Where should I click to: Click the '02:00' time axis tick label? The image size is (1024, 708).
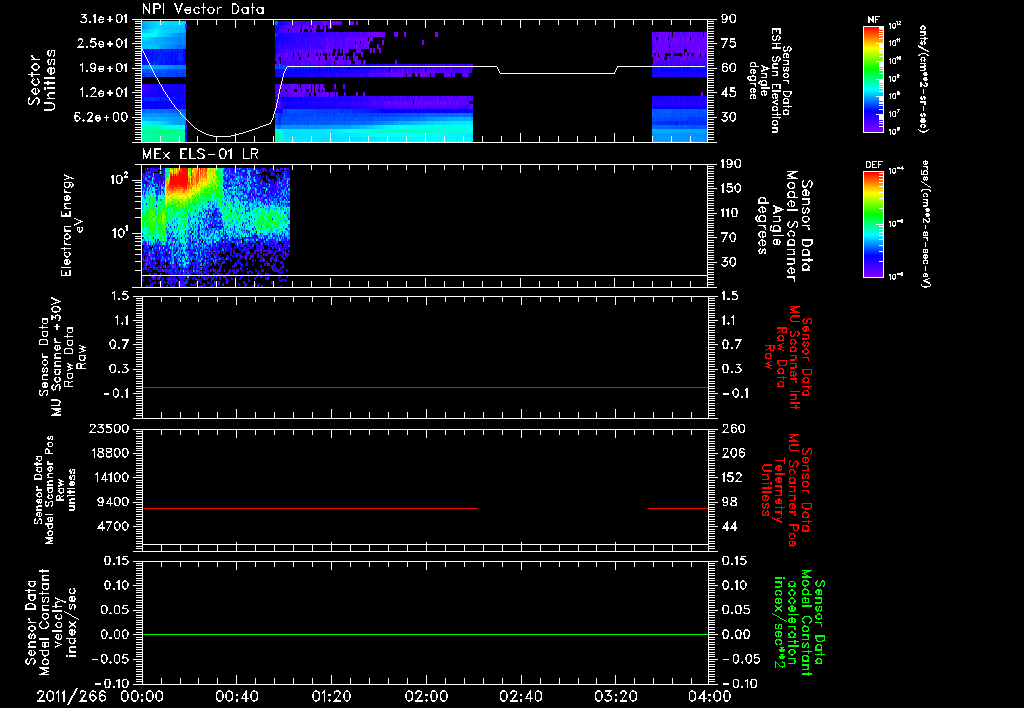pos(426,696)
